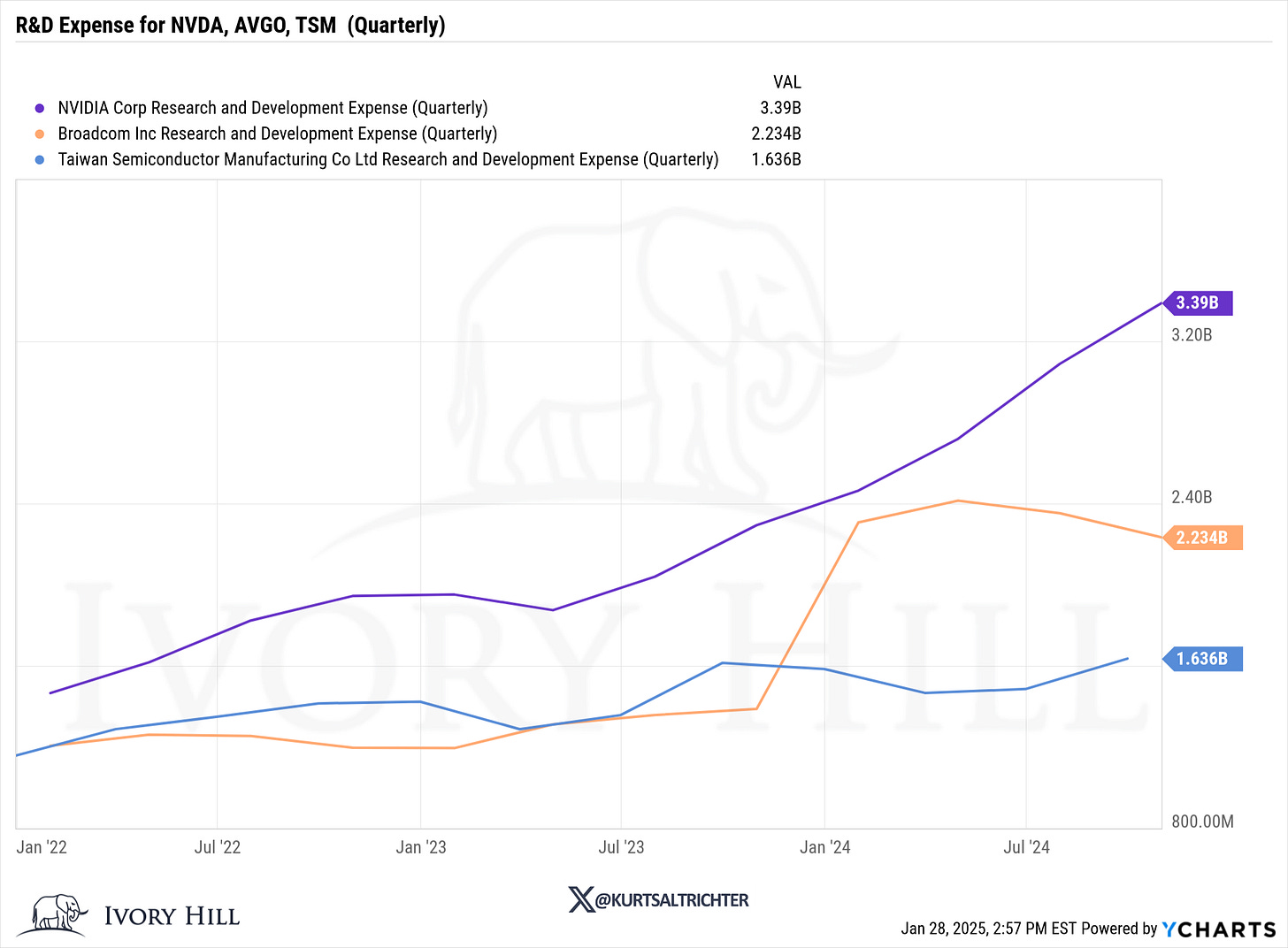
Task: Click the X social media icon
Action: (x=581, y=900)
